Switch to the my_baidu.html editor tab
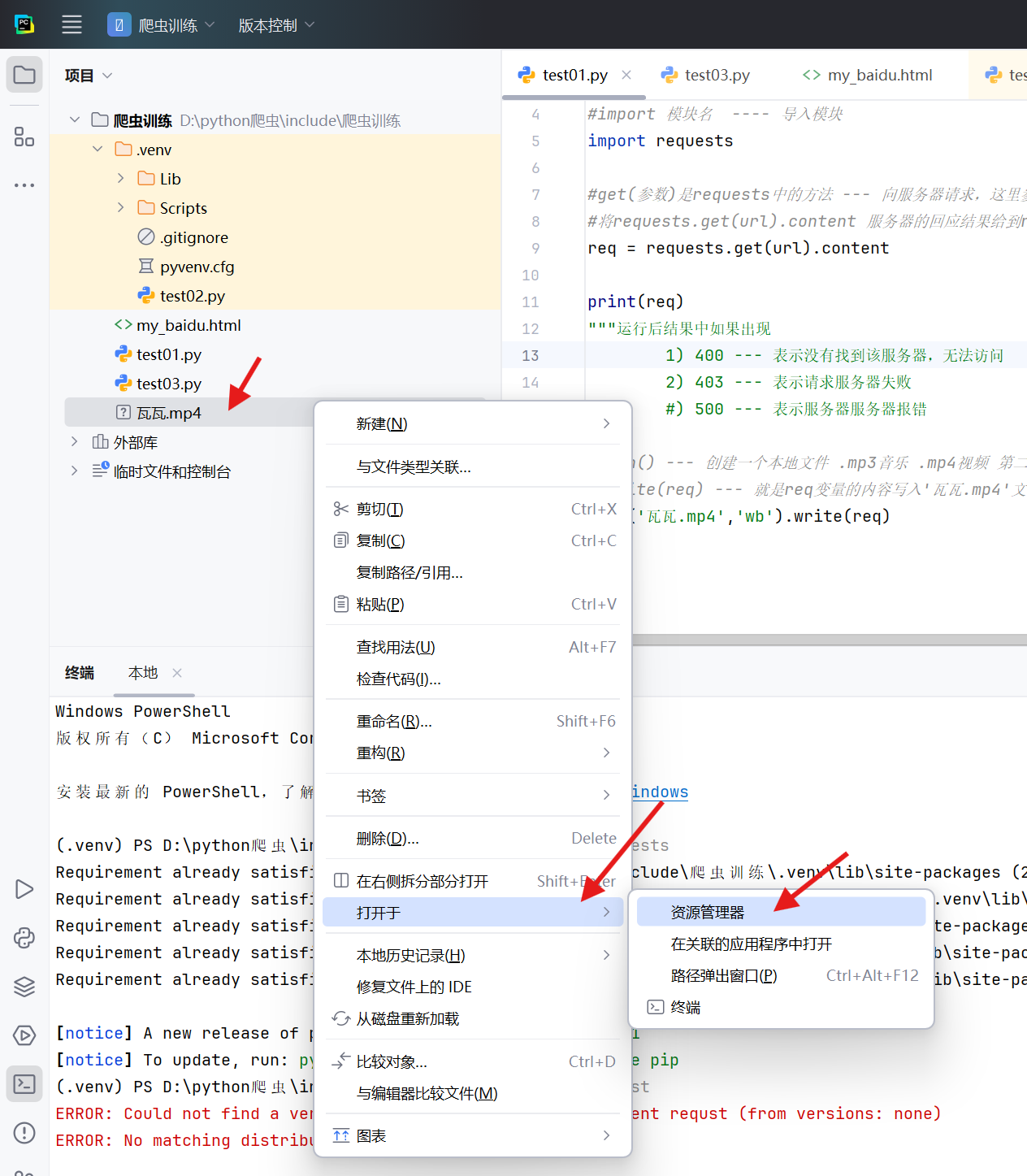The height and width of the screenshot is (1176, 1027). pyautogui.click(x=880, y=75)
